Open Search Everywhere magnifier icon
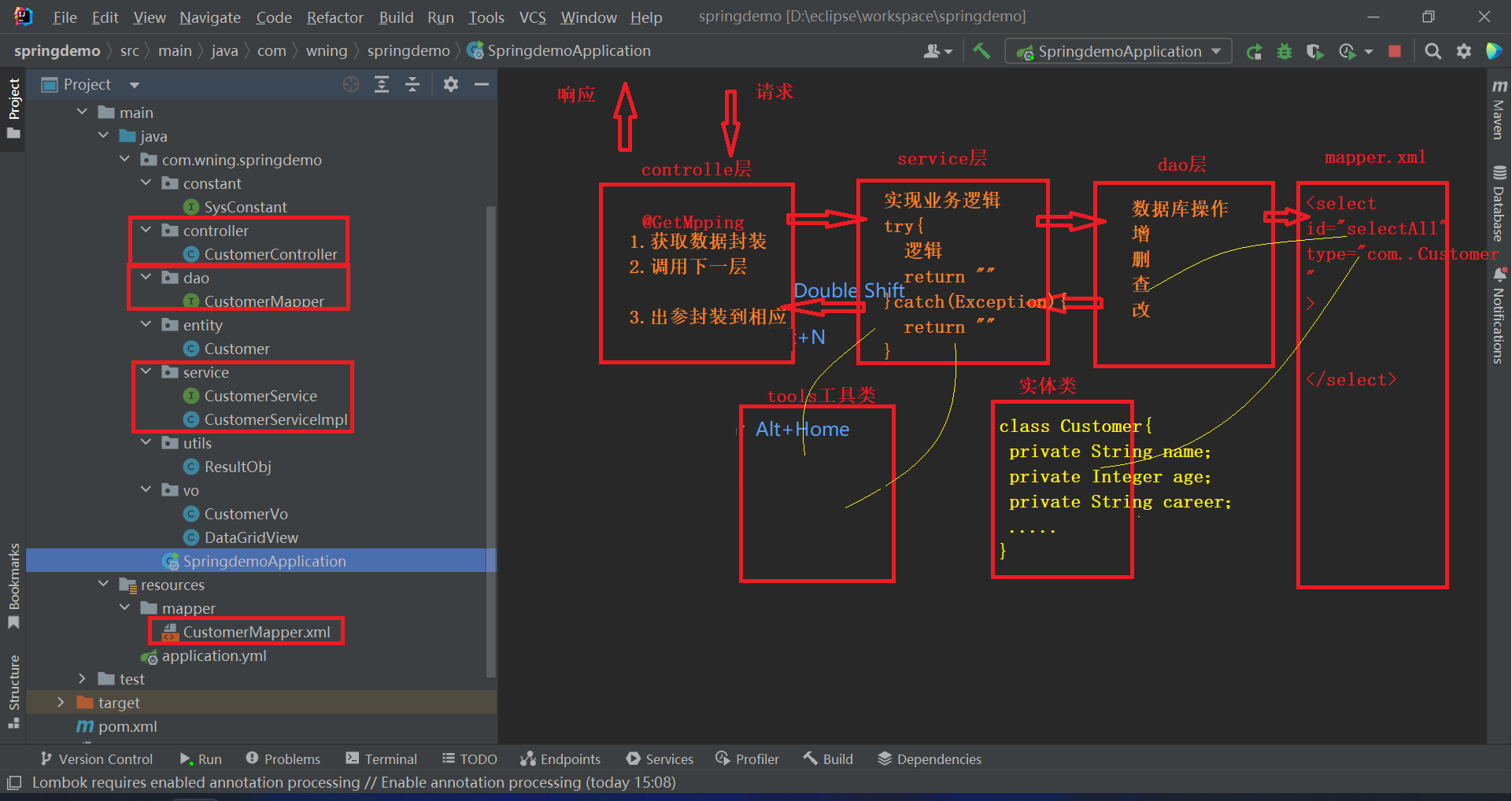 click(x=1433, y=51)
